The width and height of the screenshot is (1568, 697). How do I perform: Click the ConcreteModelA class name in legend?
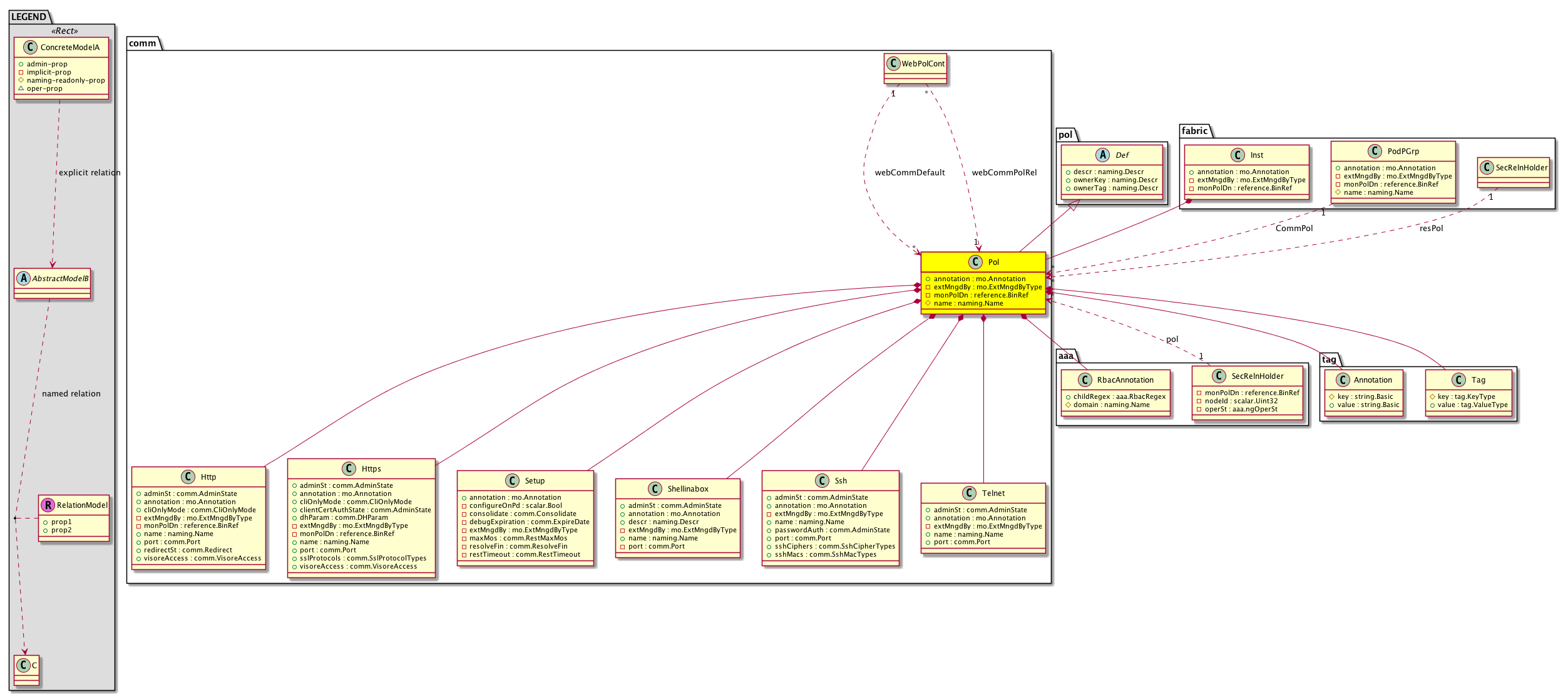coord(69,47)
